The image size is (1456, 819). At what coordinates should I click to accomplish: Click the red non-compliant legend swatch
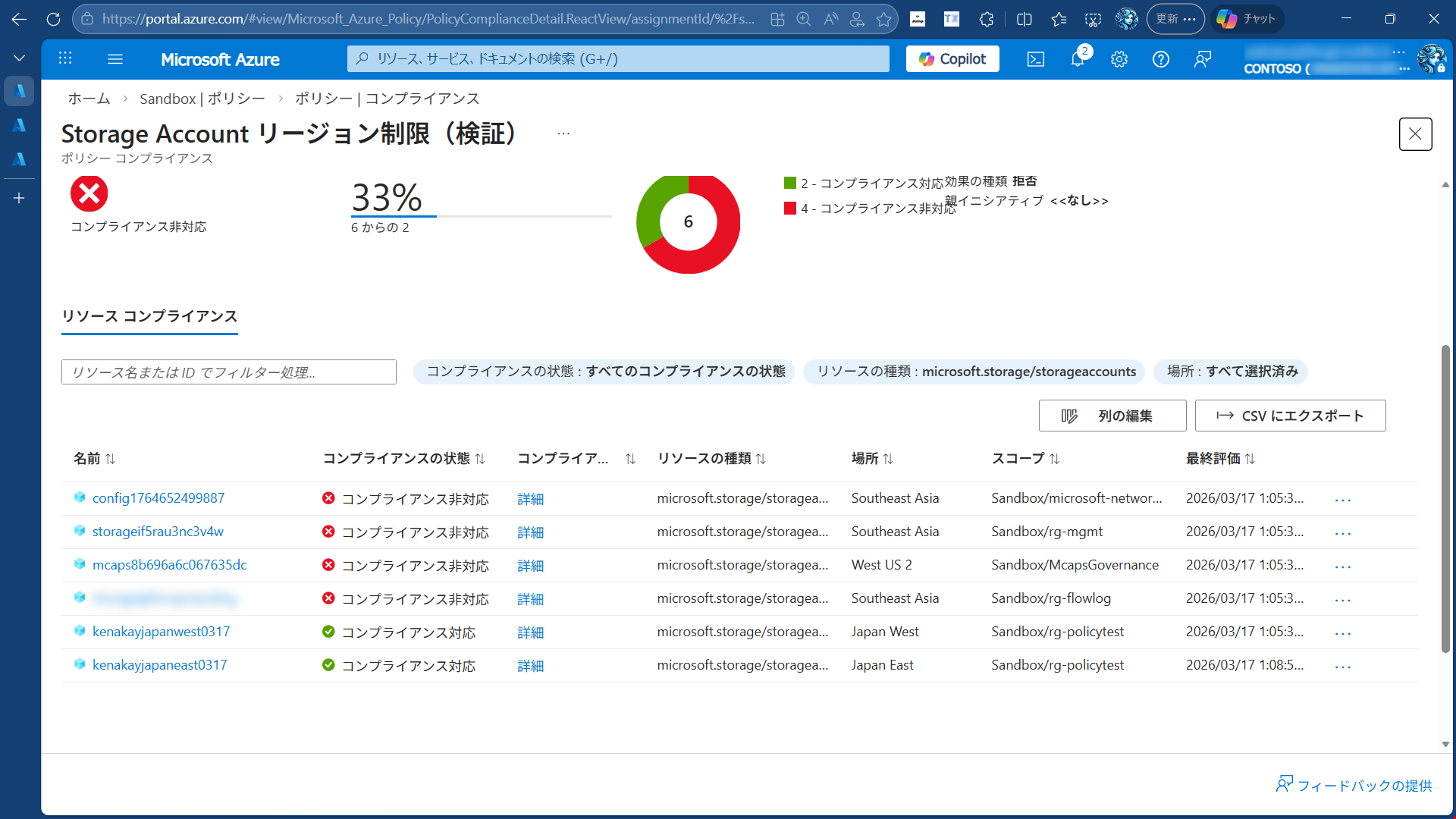point(790,208)
